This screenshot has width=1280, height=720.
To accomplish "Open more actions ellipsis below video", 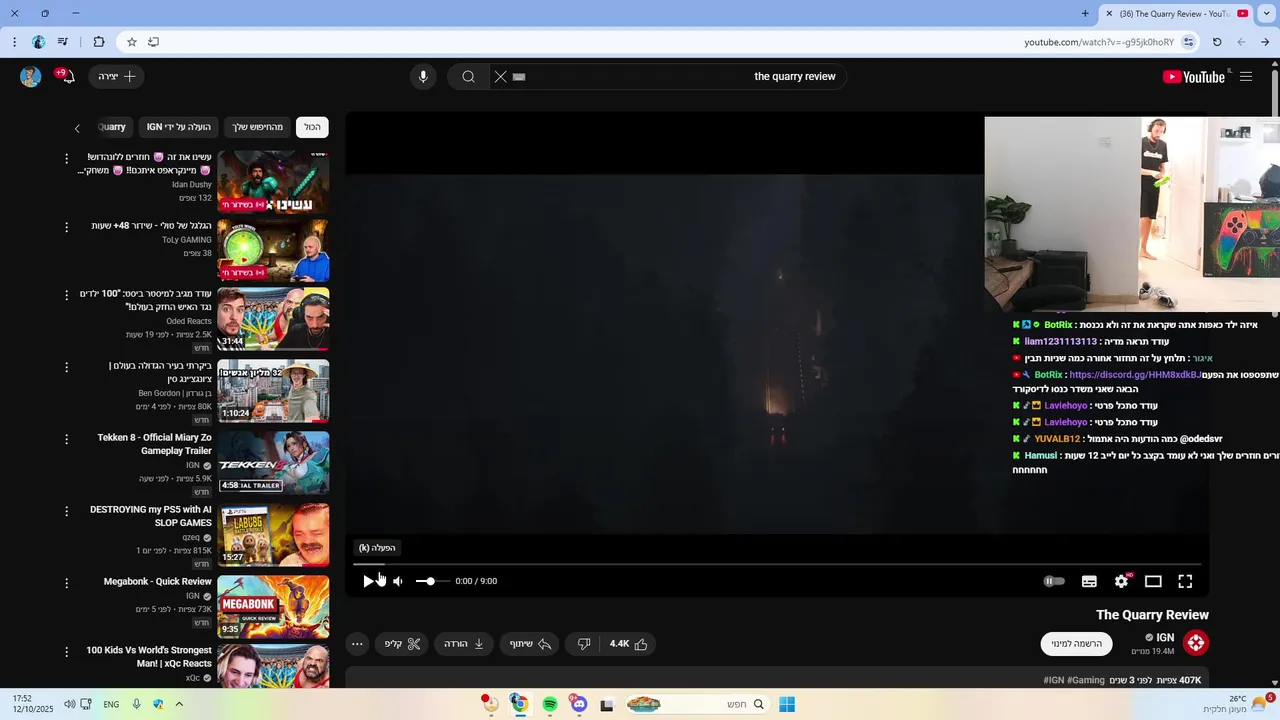I will point(357,644).
